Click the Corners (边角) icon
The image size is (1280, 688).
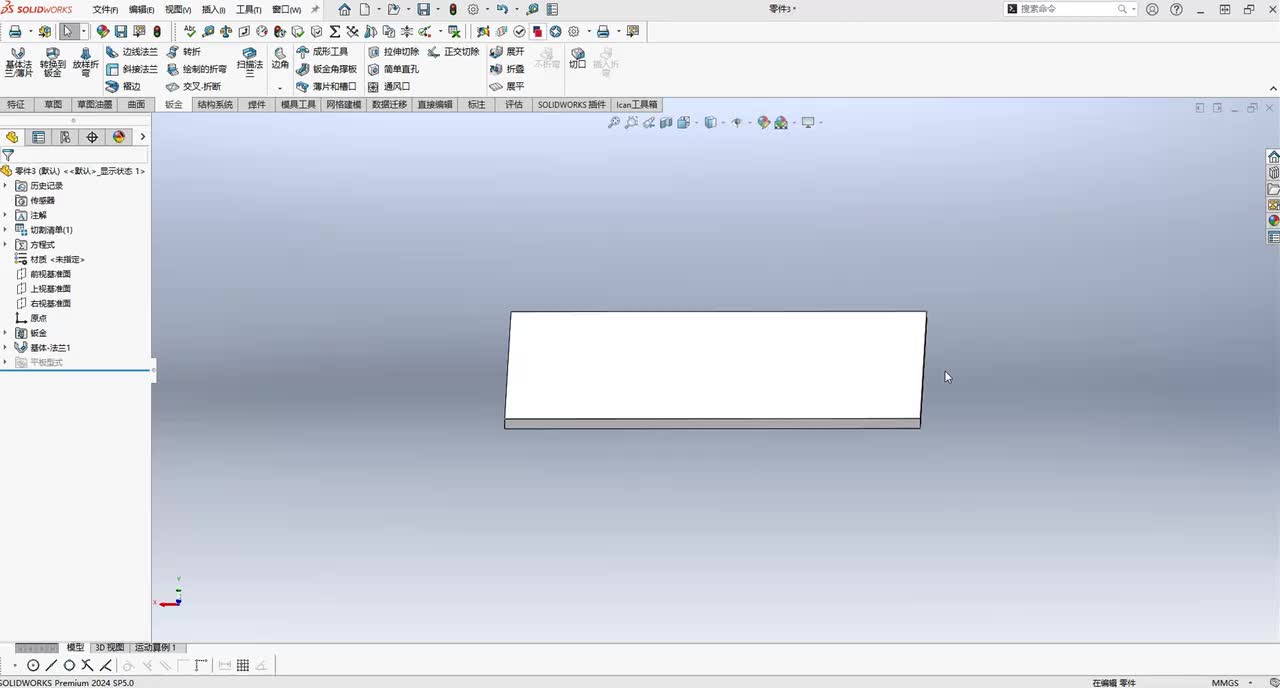point(280,59)
